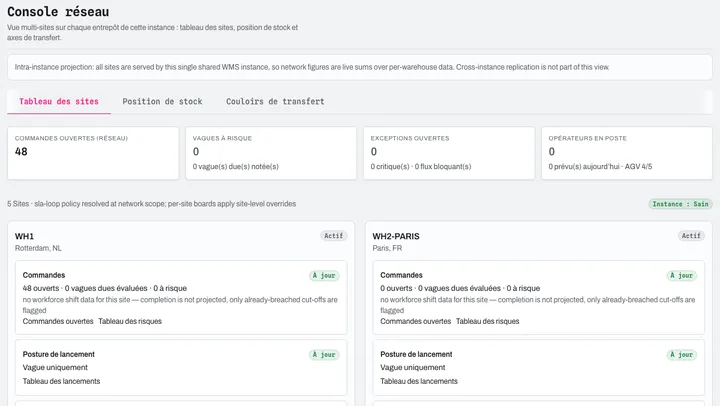The width and height of the screenshot is (720, 406).
Task: Click the Actif badge on WH1 card
Action: [x=333, y=236]
